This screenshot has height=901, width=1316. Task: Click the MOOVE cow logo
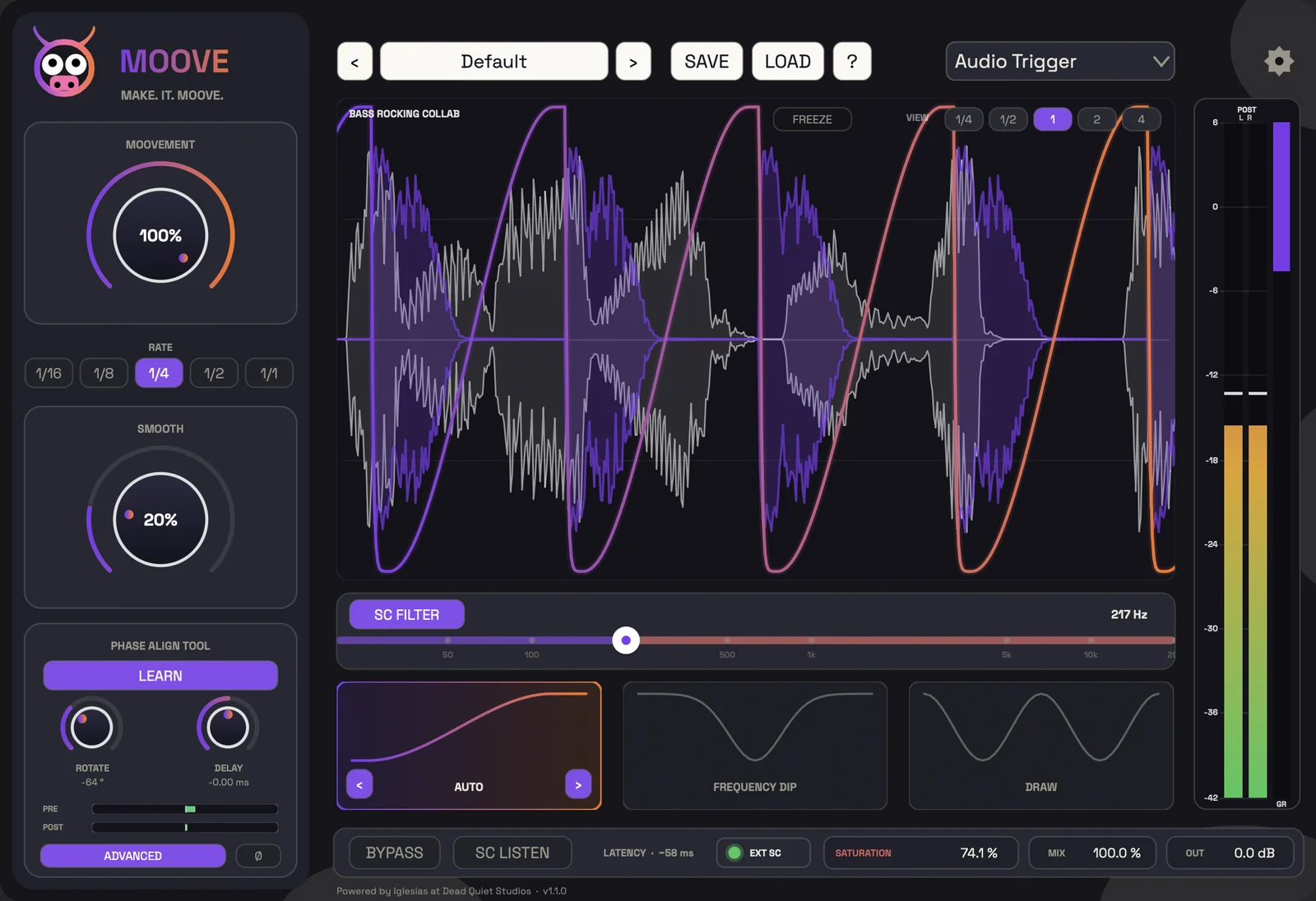click(x=64, y=62)
